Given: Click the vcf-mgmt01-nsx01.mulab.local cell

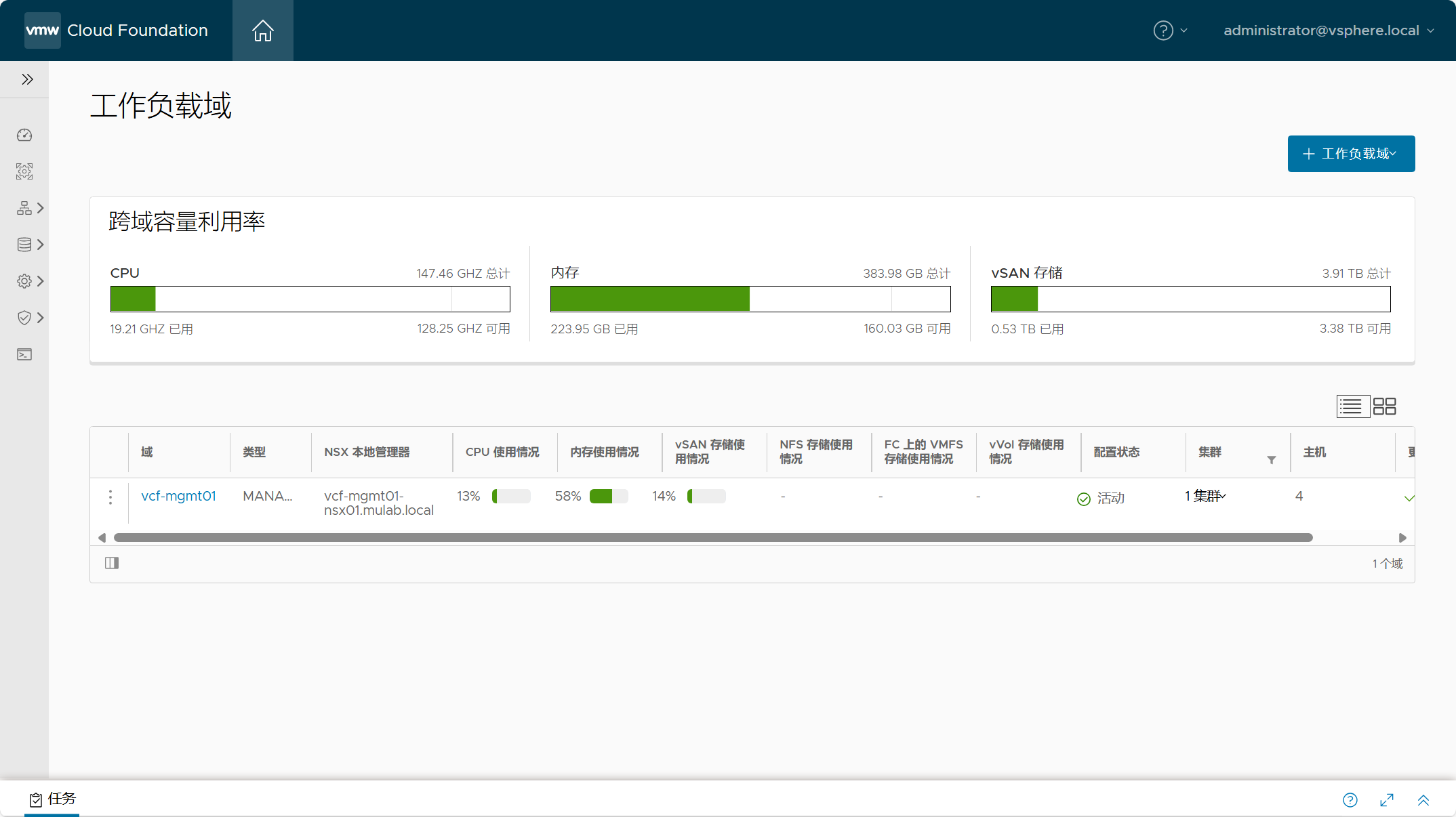Looking at the screenshot, I should pos(379,503).
